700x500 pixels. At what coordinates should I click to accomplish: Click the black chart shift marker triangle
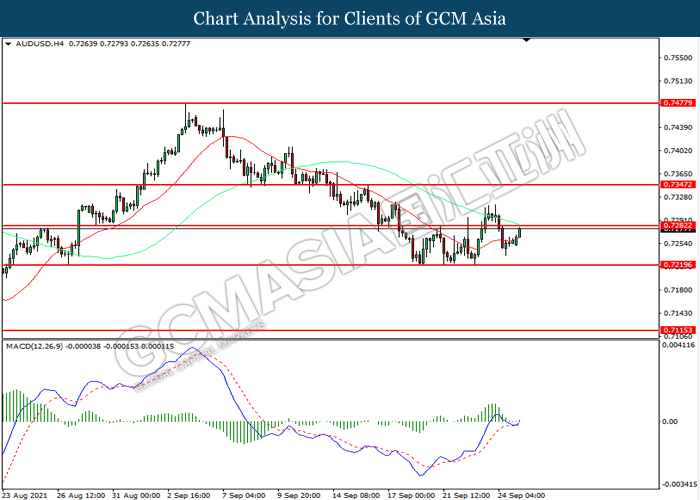pos(526,40)
